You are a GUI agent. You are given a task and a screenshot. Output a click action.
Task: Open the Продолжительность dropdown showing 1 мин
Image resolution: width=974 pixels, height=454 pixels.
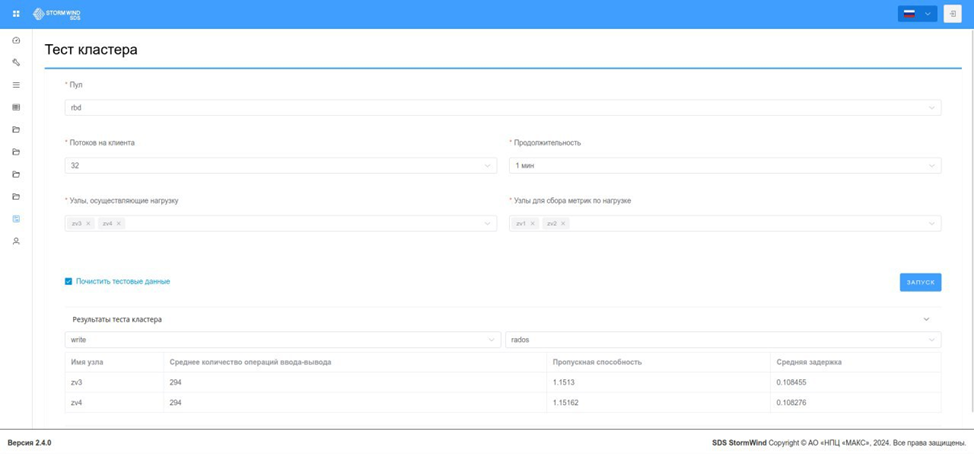coord(725,166)
